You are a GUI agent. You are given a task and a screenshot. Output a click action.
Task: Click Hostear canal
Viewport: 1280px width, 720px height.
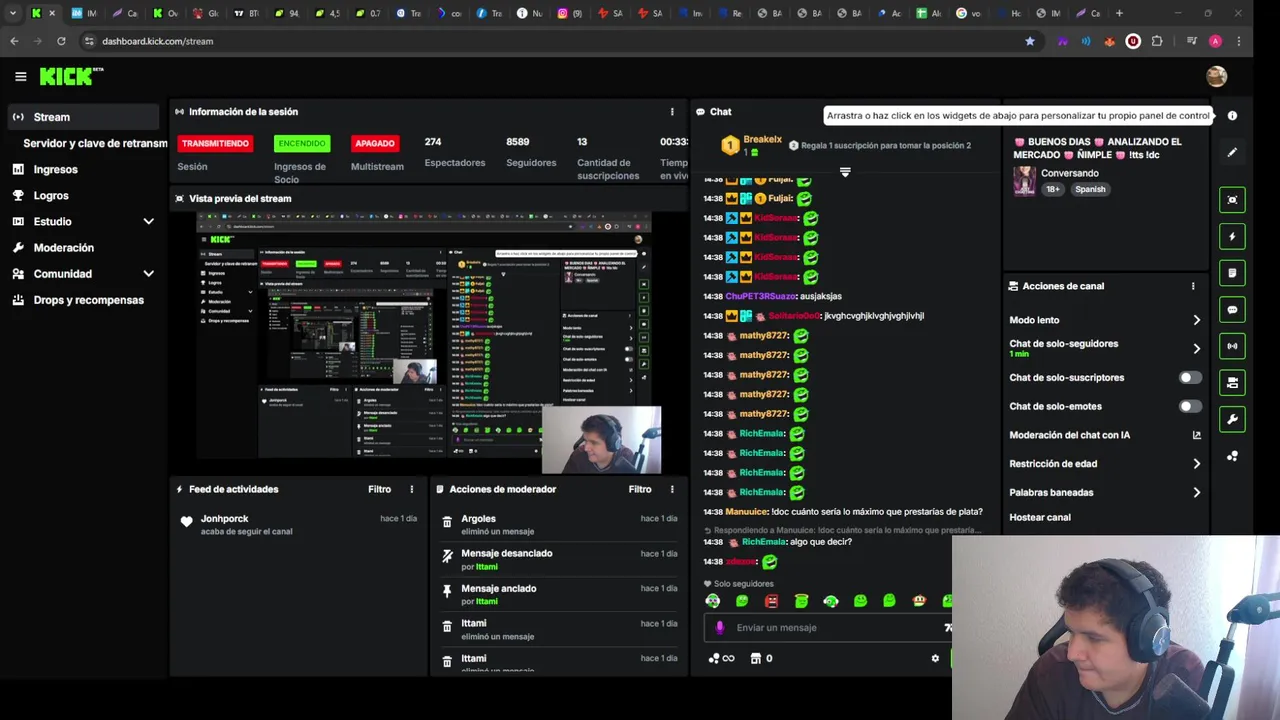pos(1040,518)
